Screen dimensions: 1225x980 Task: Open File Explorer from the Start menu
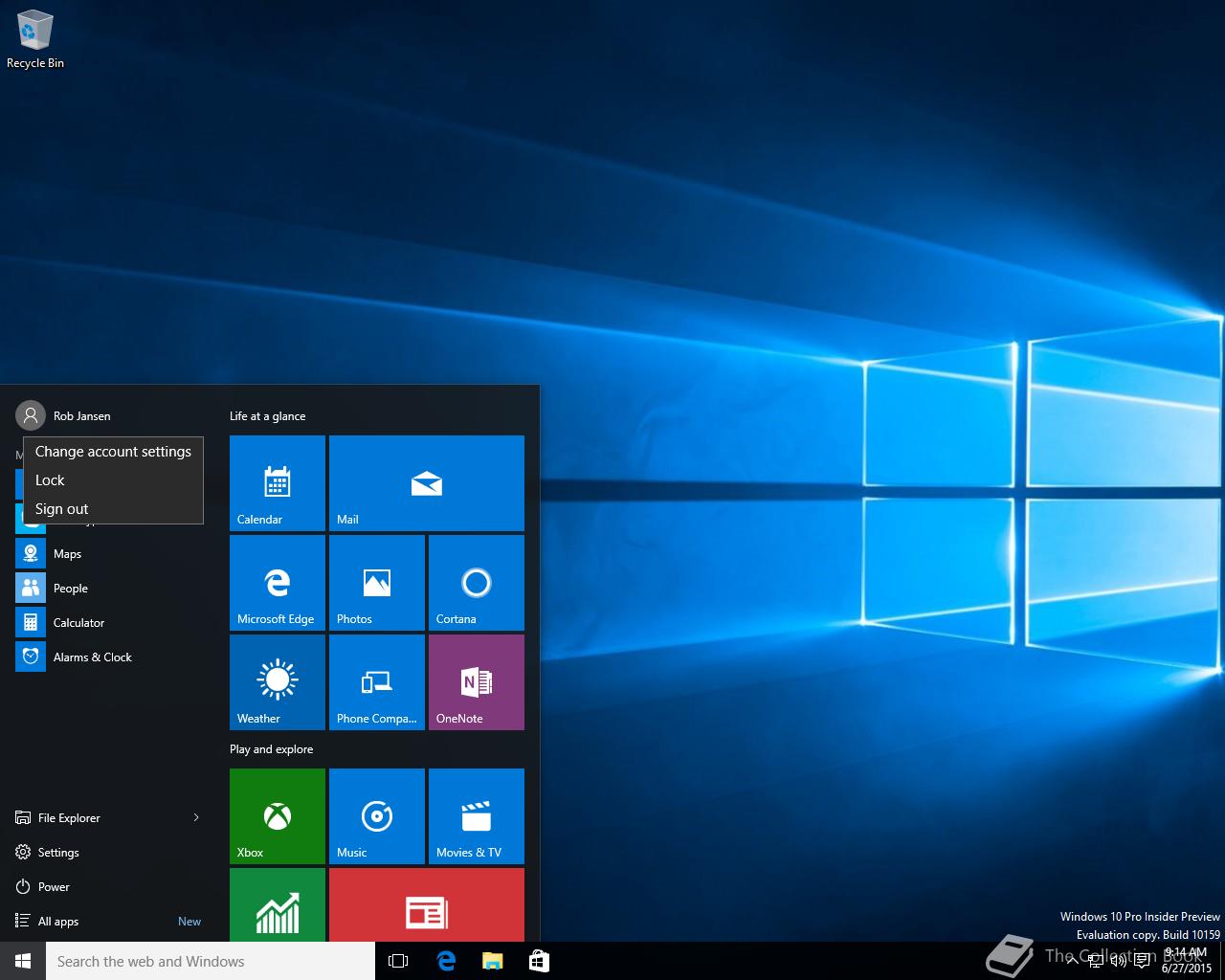[x=96, y=817]
